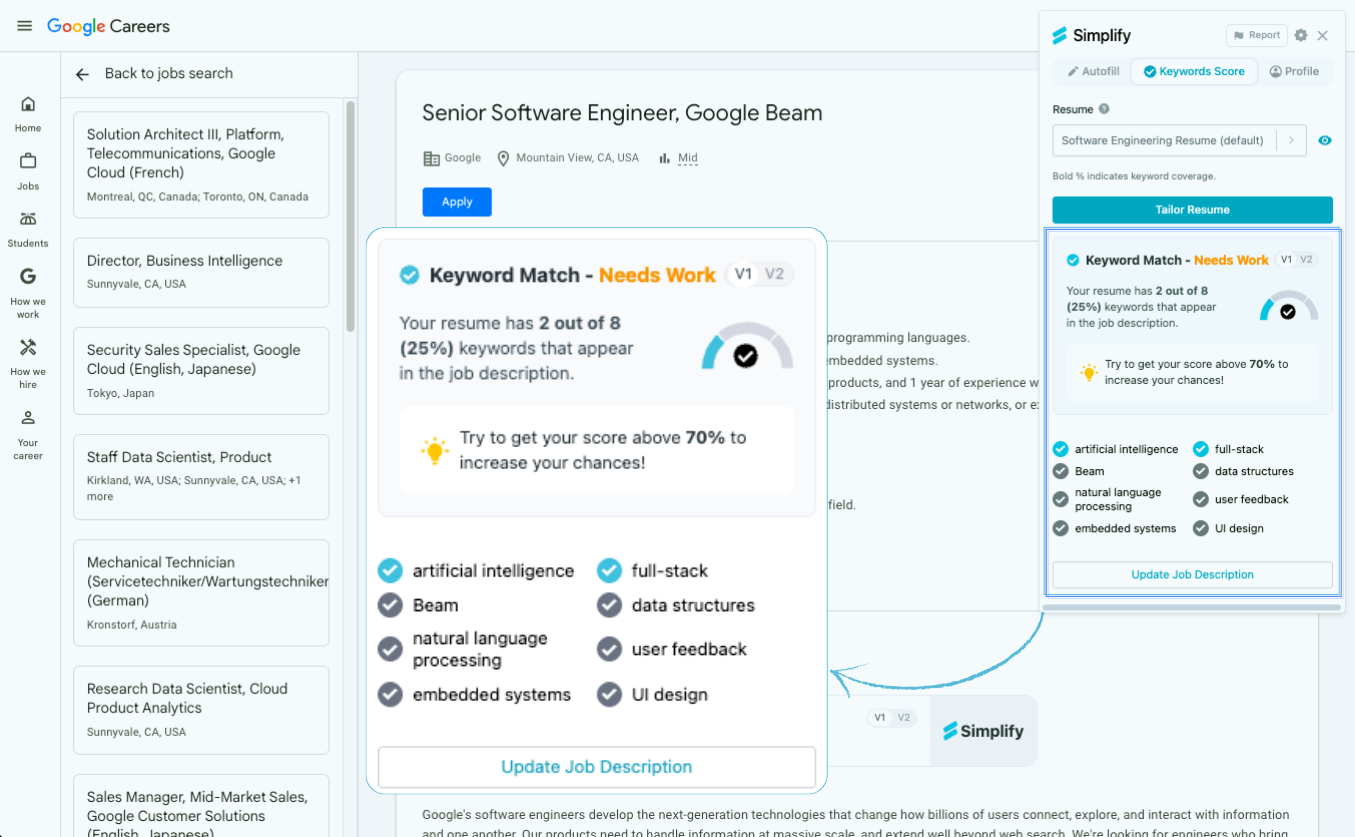
Task: Open the hamburger main menu
Action: [x=25, y=26]
